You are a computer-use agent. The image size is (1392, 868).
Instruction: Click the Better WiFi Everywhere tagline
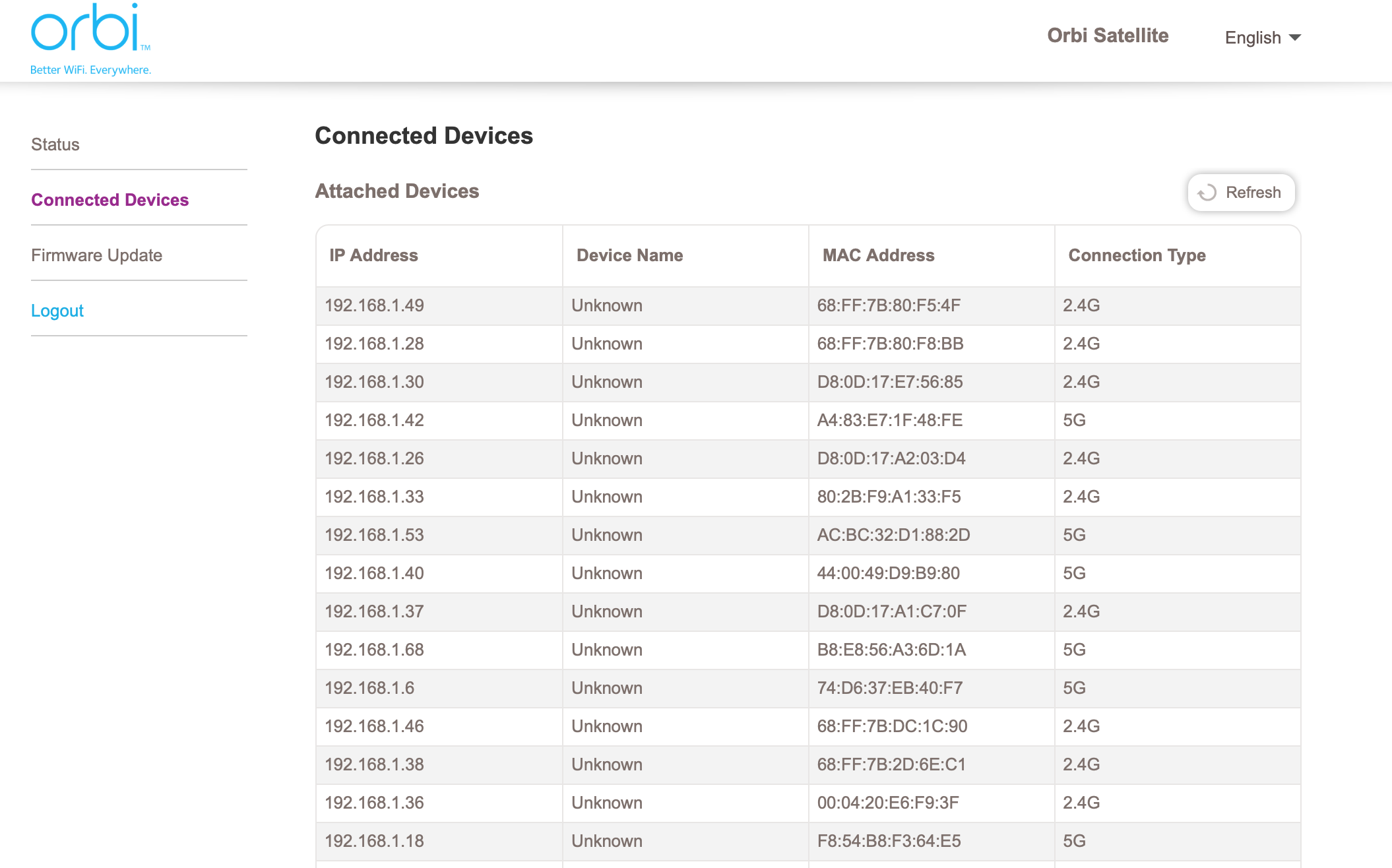click(90, 70)
